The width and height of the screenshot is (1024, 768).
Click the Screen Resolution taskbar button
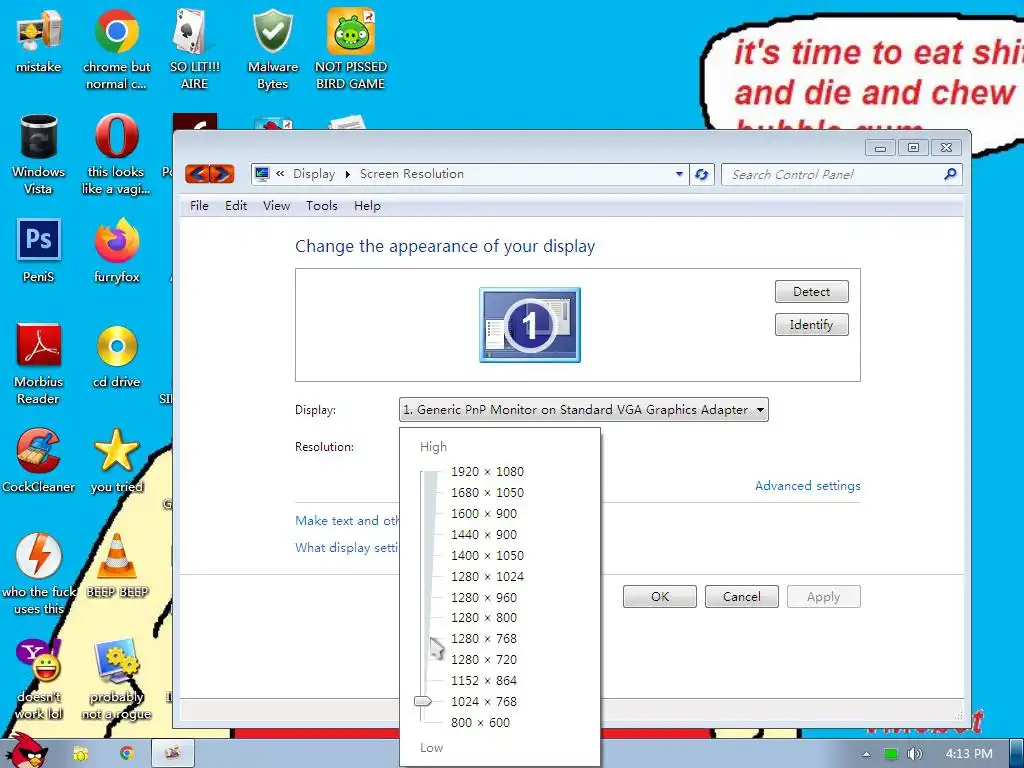click(x=173, y=753)
